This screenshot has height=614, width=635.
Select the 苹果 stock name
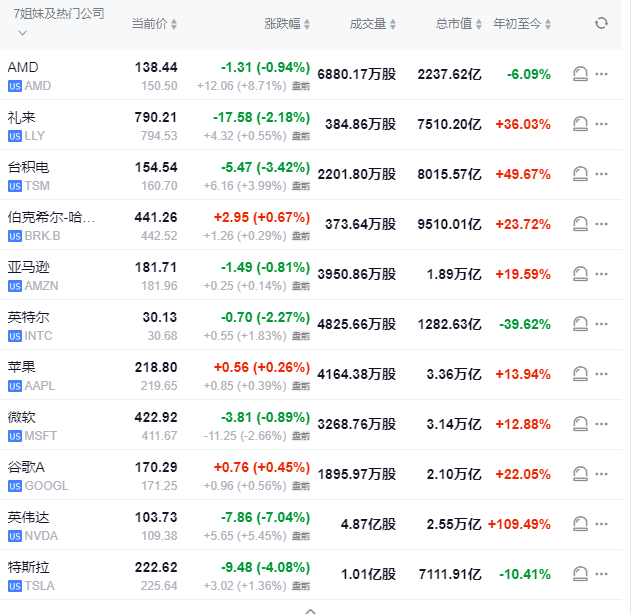tap(21, 367)
